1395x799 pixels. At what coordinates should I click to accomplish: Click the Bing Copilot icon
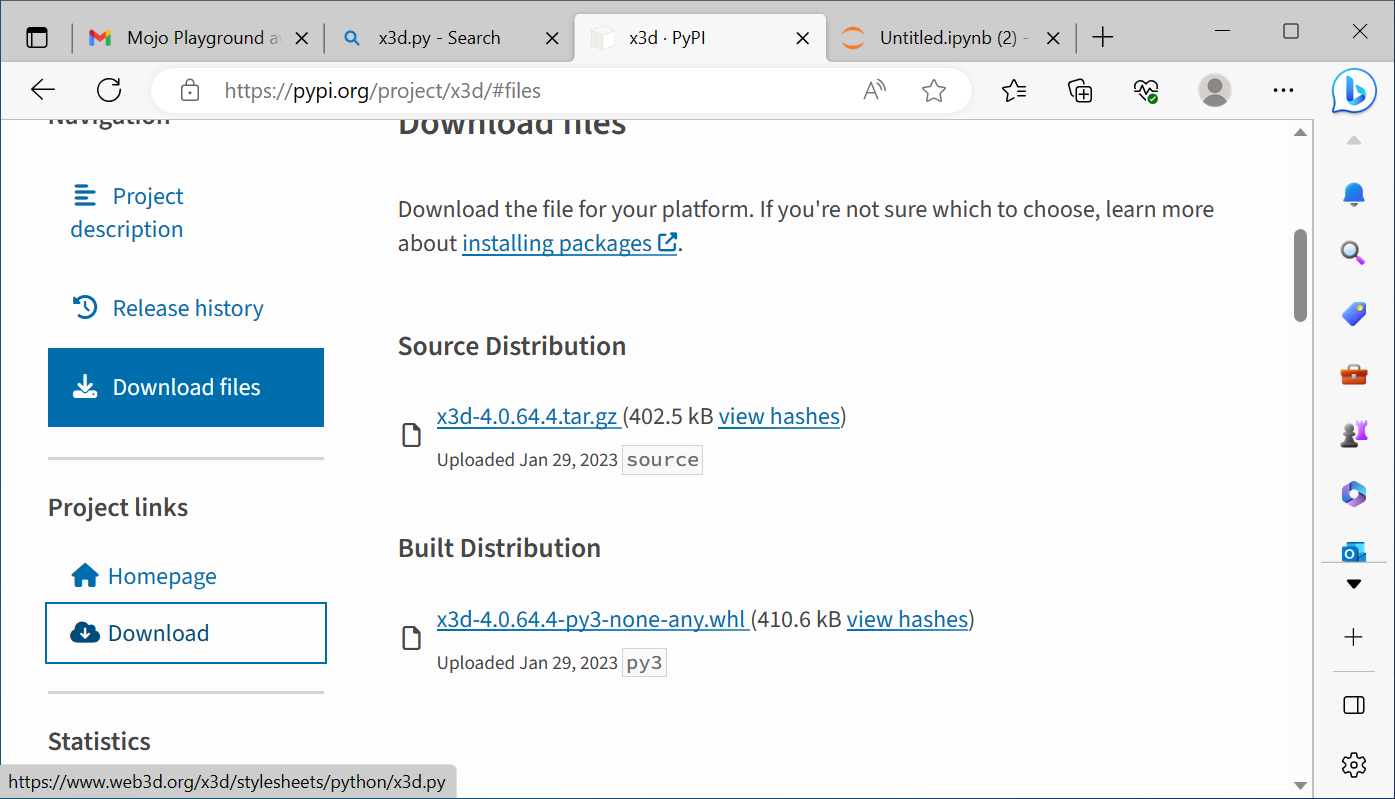pyautogui.click(x=1353, y=92)
